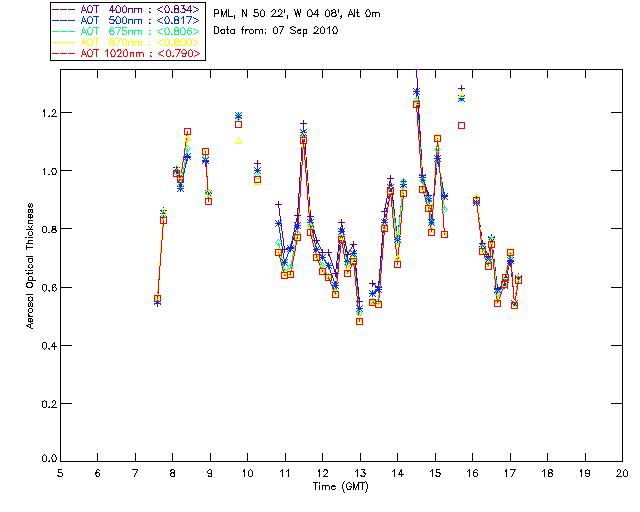Click the 1.0 y-axis tick label
Image resolution: width=640 pixels, height=512 pixels.
click(x=49, y=171)
